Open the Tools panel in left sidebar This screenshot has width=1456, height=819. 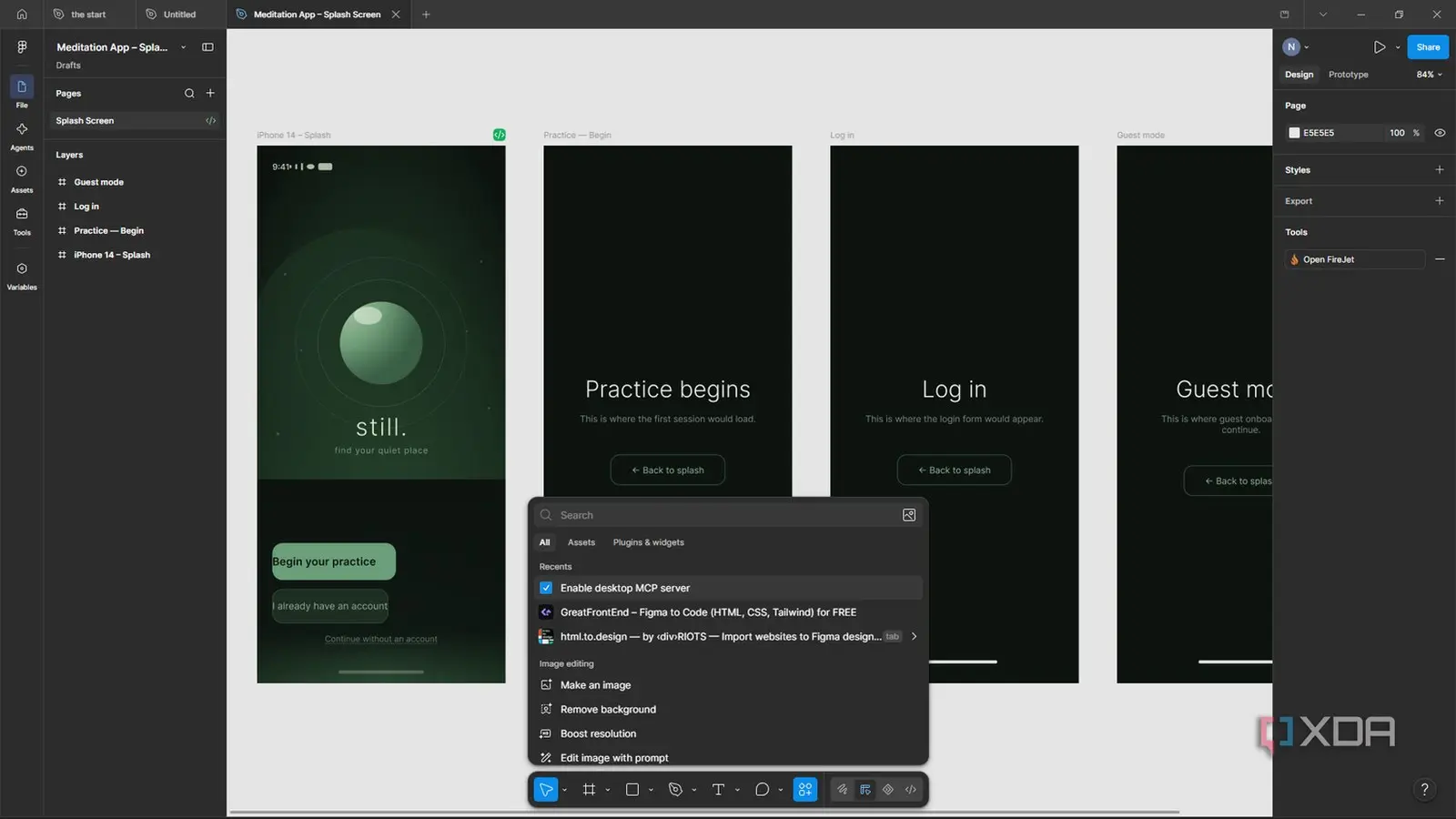tap(22, 220)
